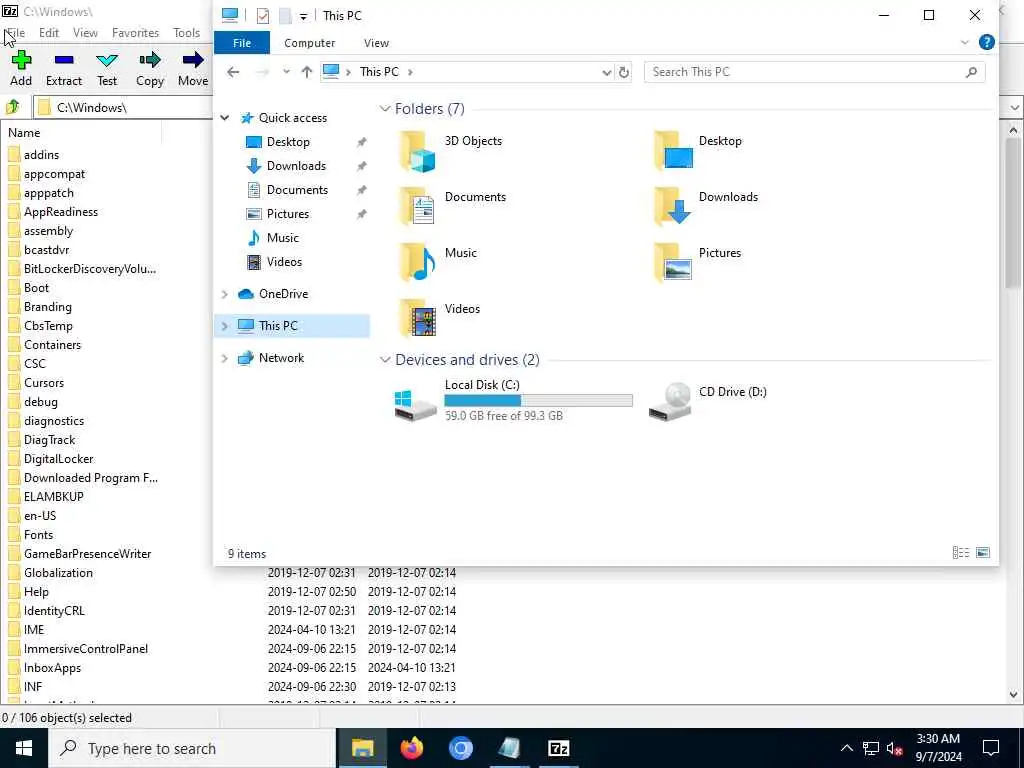
Task: Select Documents in Quick access
Action: tap(297, 190)
